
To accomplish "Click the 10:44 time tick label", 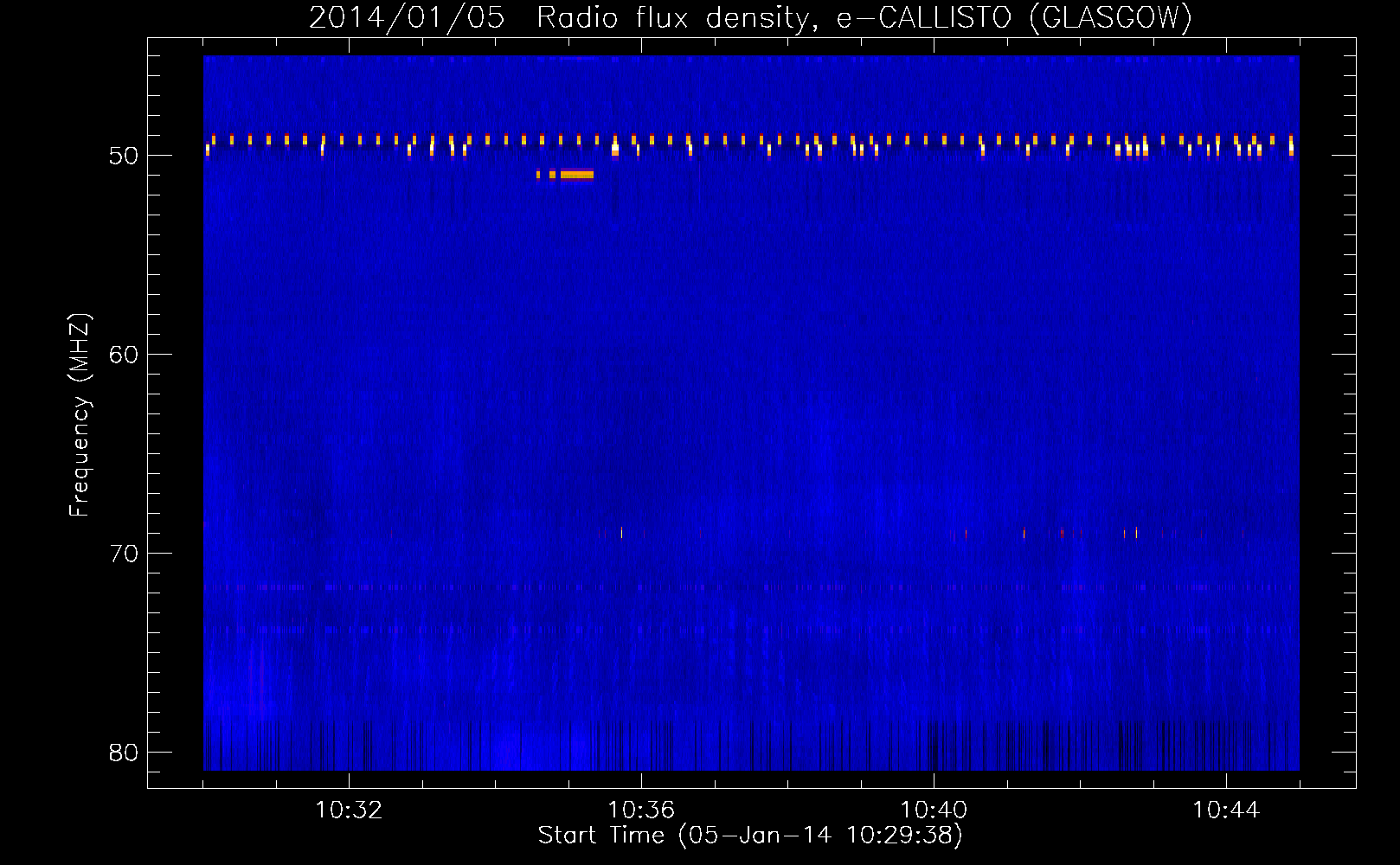I will pos(1226,811).
